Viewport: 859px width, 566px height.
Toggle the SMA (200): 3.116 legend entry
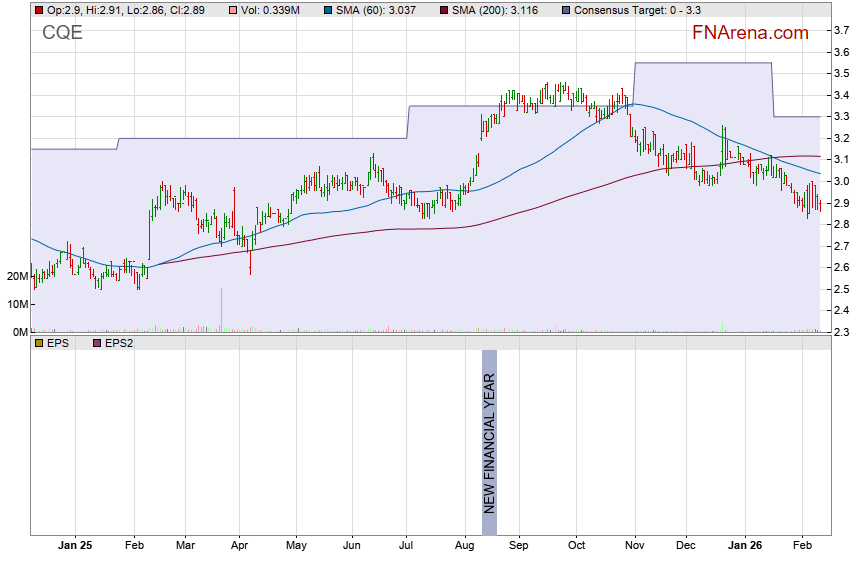coord(497,10)
